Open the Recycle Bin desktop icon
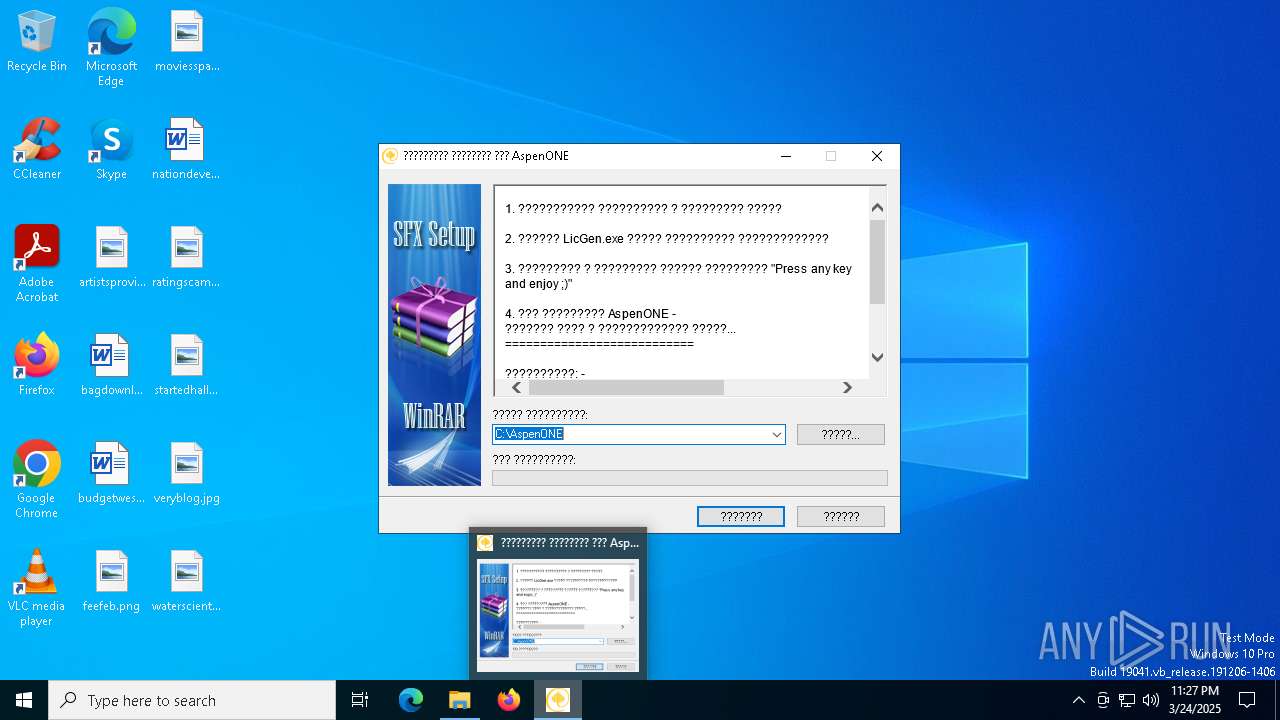The width and height of the screenshot is (1280, 720). (x=37, y=42)
